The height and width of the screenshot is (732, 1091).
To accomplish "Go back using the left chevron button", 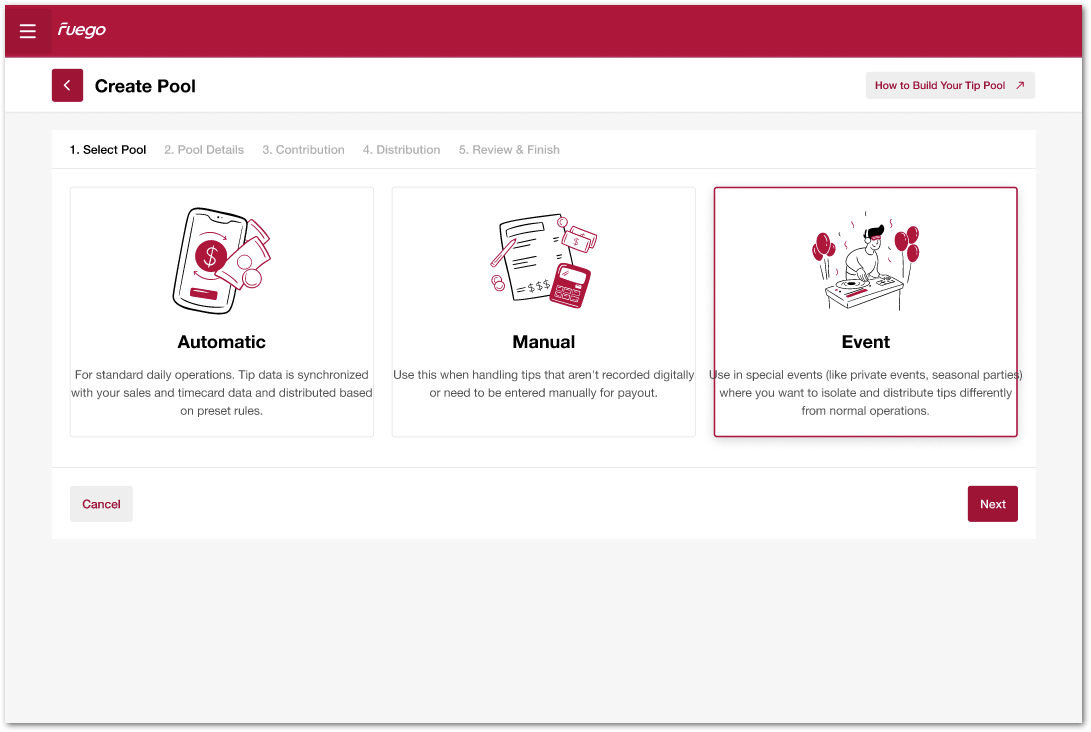I will 67,86.
